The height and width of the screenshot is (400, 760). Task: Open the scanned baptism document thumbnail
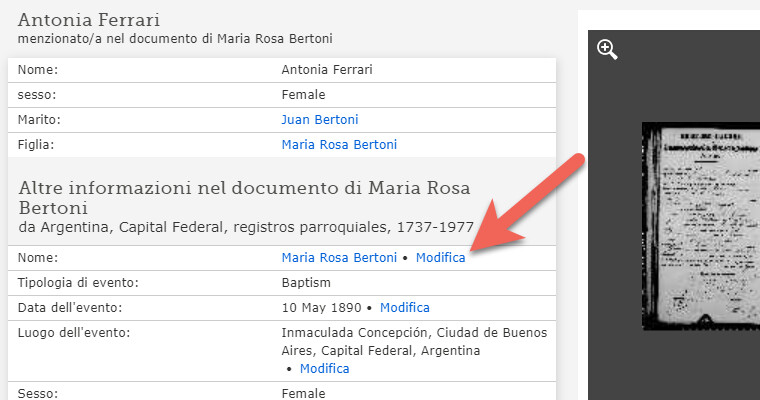(700, 226)
